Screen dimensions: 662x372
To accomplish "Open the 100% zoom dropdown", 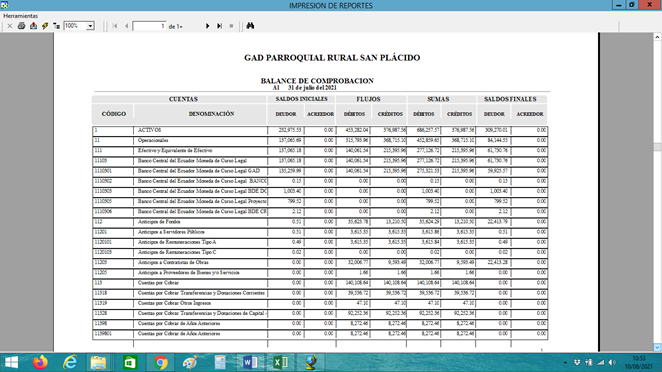I will [x=90, y=26].
